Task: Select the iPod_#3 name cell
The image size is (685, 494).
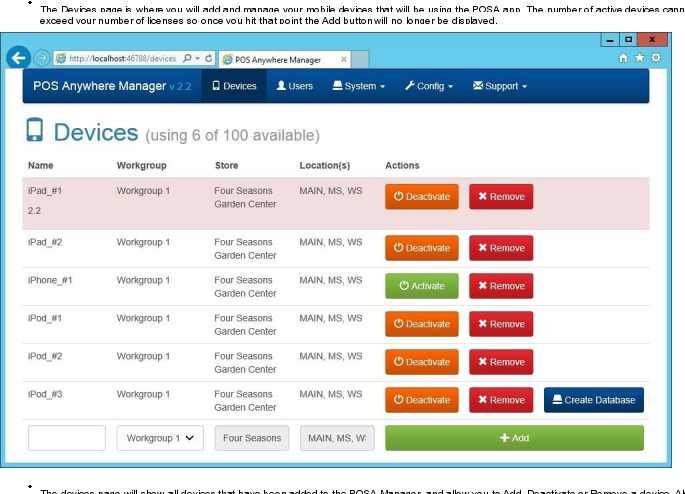Action: point(45,394)
